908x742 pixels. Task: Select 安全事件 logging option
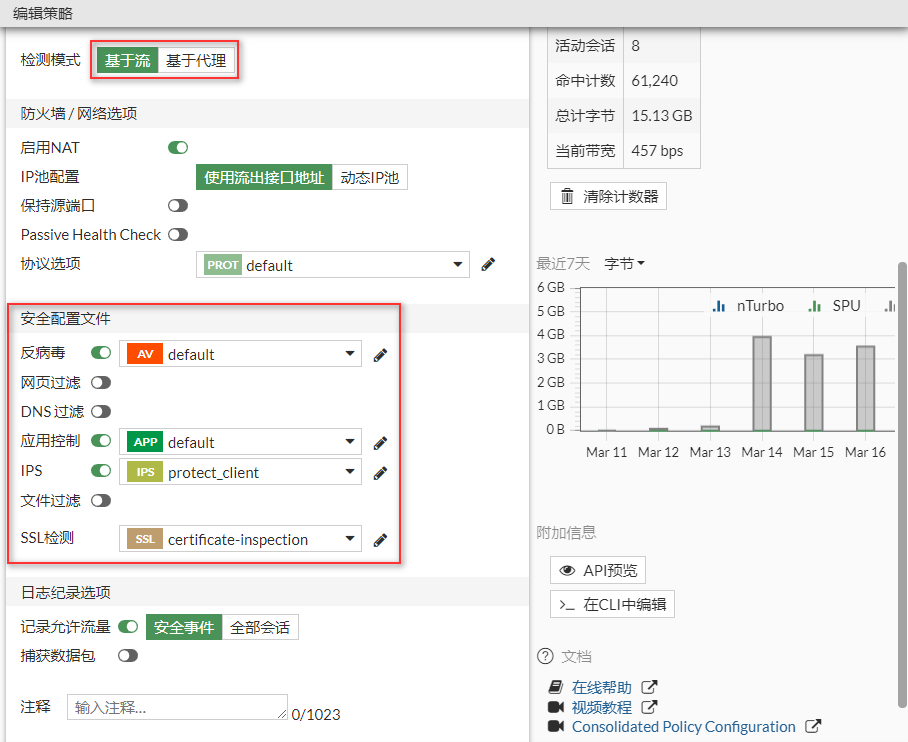pos(184,627)
